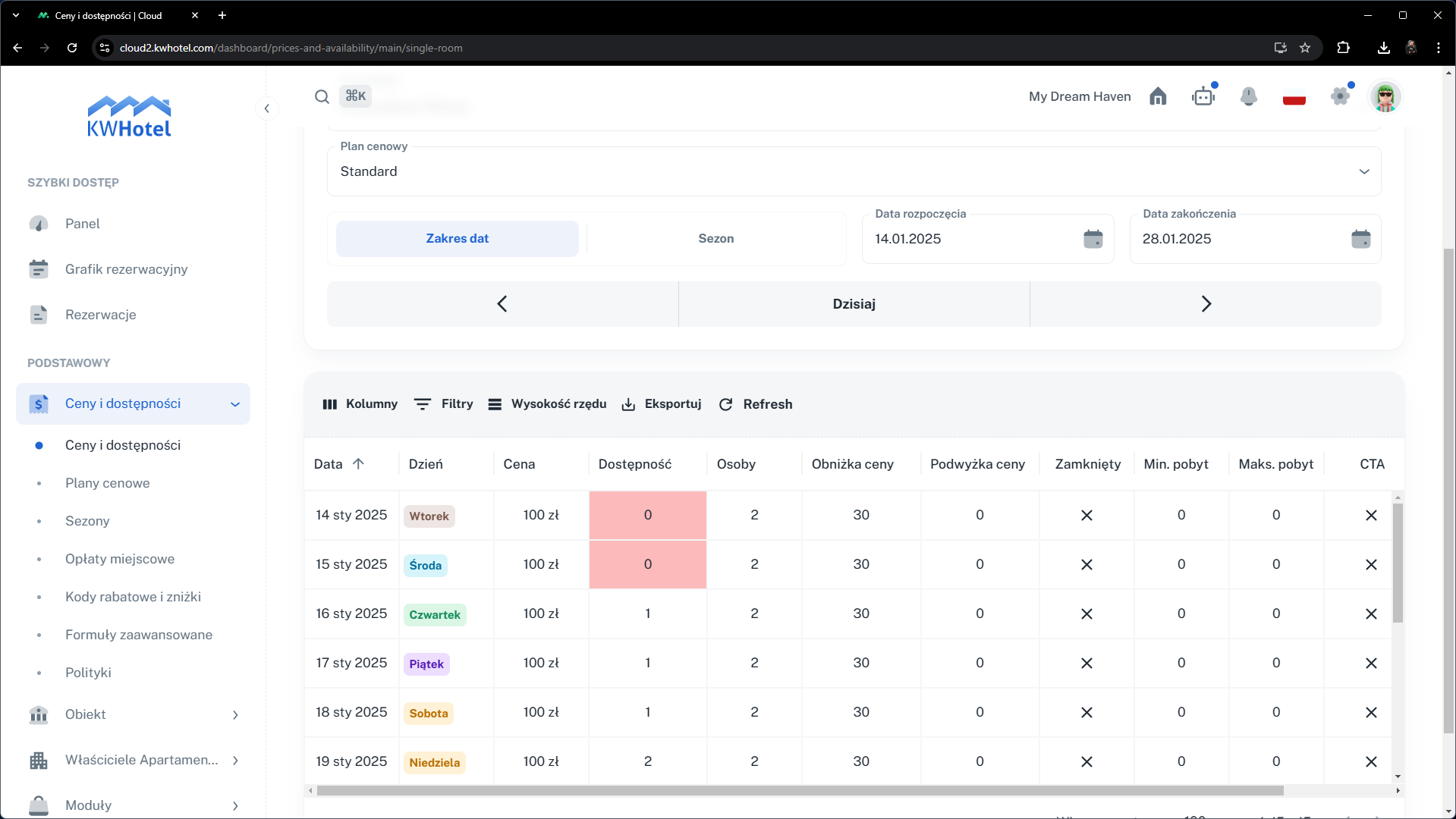Click the search magnifier icon
The image size is (1456, 819).
click(x=322, y=96)
